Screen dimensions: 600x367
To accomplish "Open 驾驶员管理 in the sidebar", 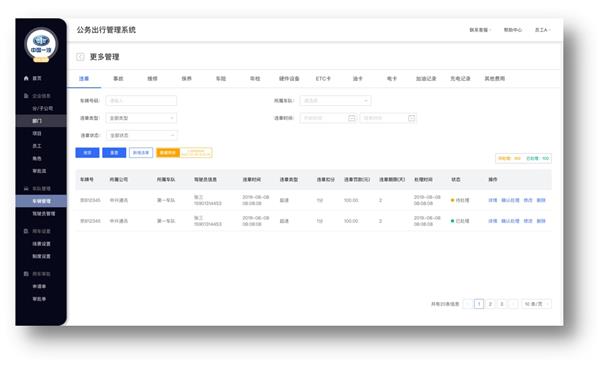I will click(x=44, y=214).
